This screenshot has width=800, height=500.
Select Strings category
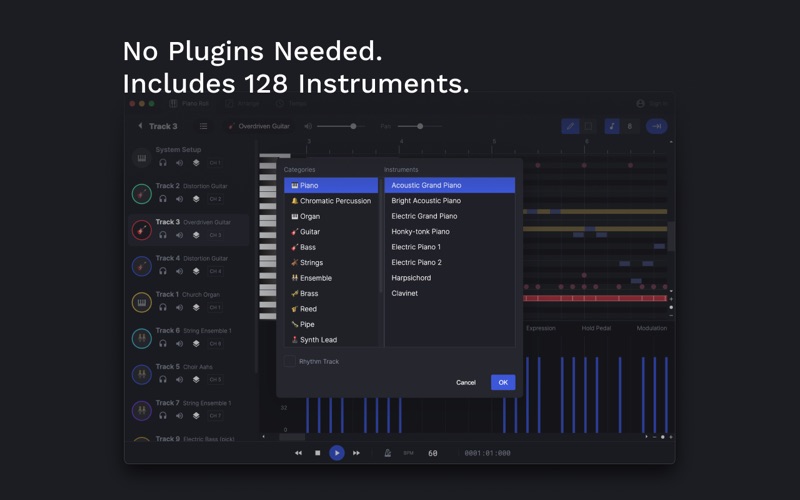[331, 263]
